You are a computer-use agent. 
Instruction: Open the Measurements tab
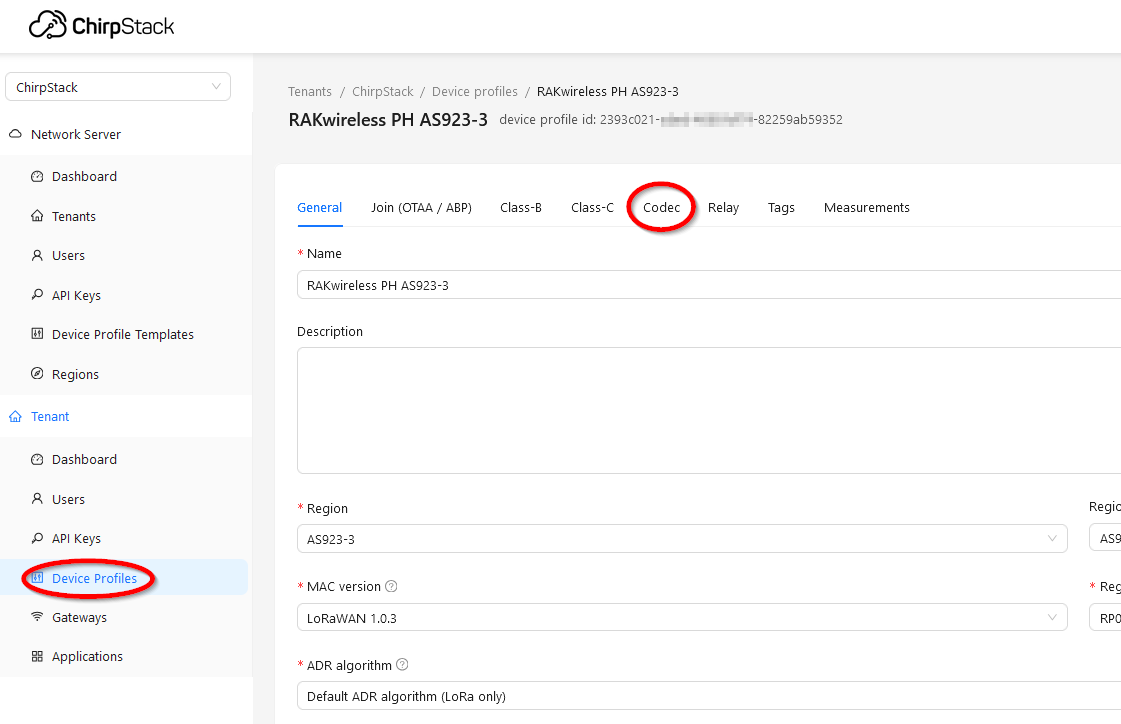coord(866,208)
